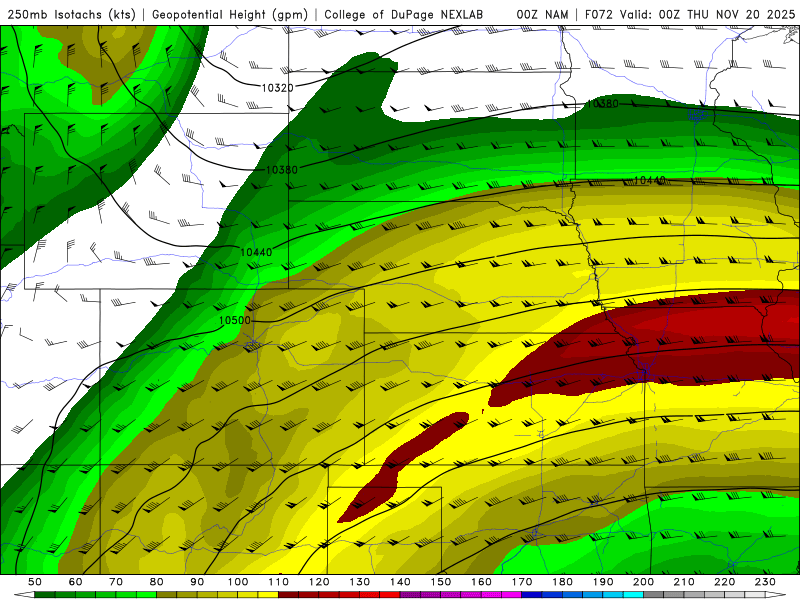This screenshot has width=800, height=600.
Task: Pick the cyan swatch just before the gray swatches
Action: coord(634,595)
